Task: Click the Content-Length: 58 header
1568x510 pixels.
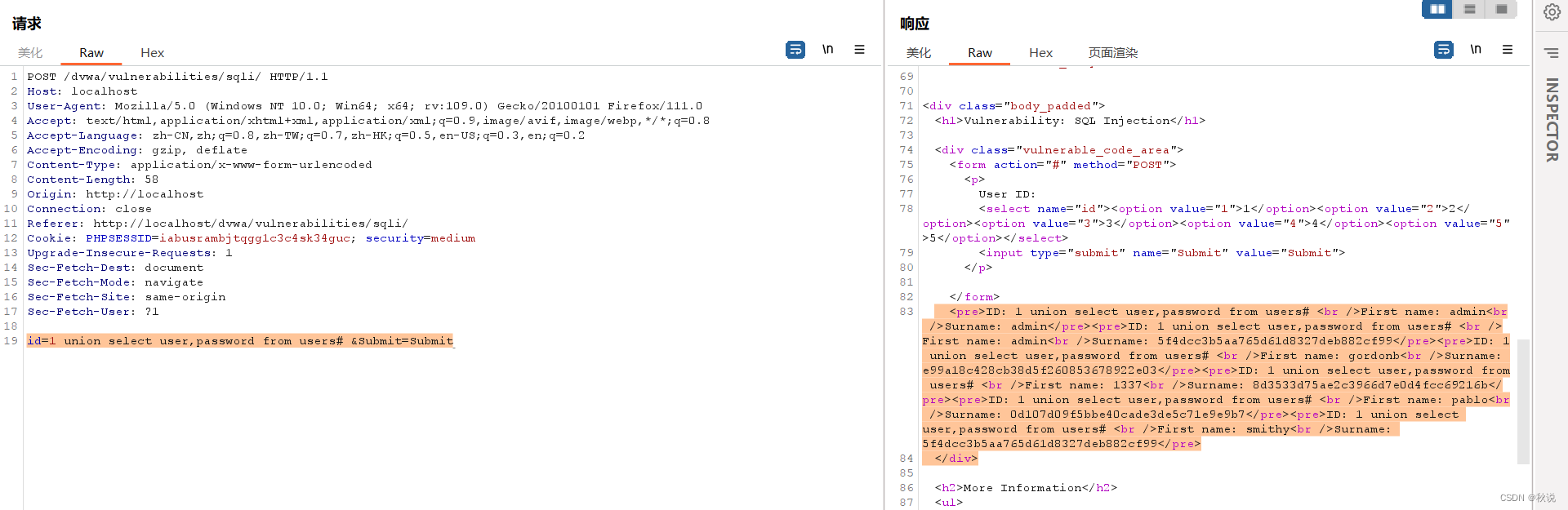Action: pyautogui.click(x=93, y=180)
